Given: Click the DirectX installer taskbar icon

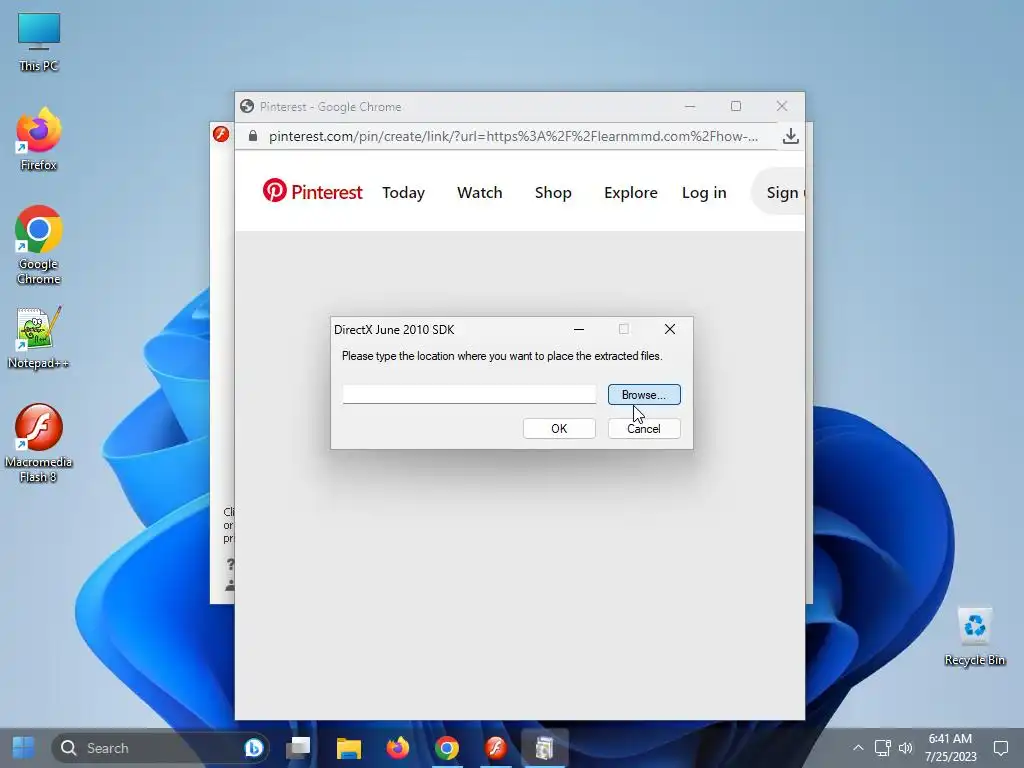Looking at the screenshot, I should coord(545,748).
